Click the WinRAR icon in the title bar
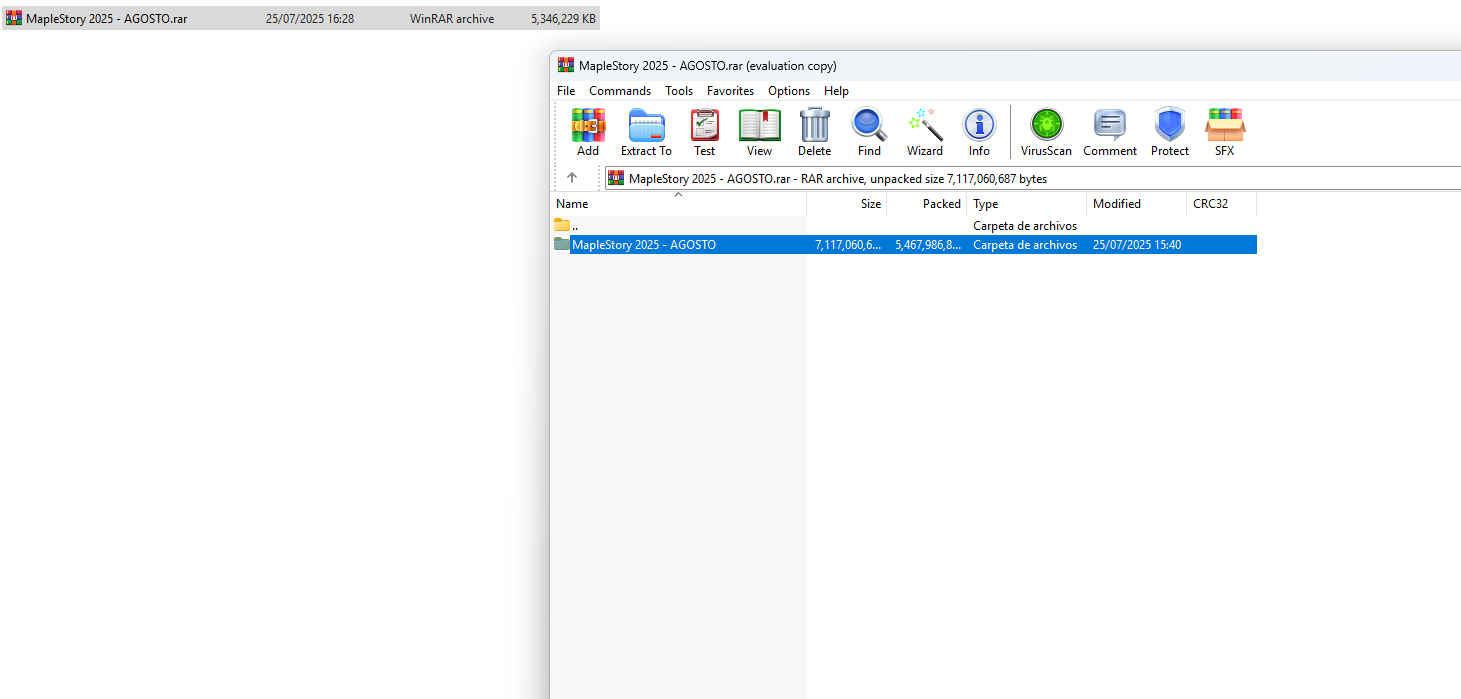The image size is (1461, 699). click(566, 66)
